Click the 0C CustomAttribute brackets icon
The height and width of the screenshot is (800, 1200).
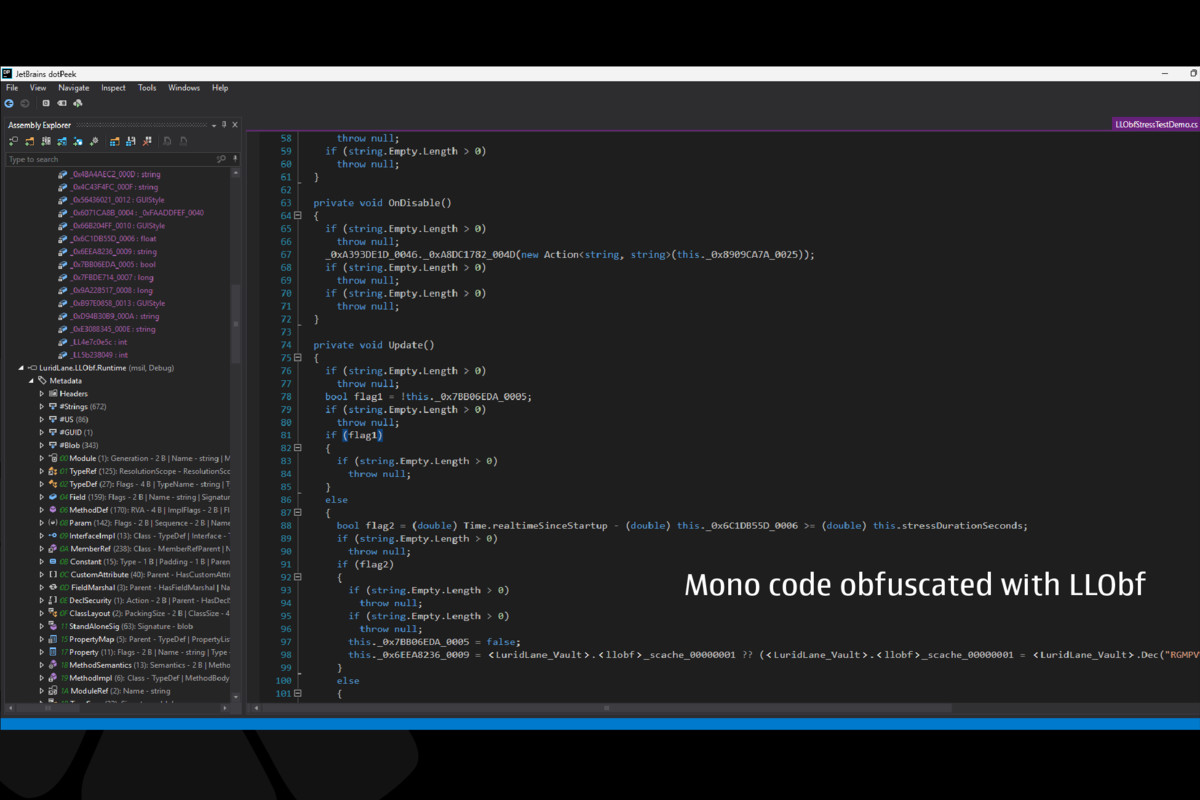[52, 575]
